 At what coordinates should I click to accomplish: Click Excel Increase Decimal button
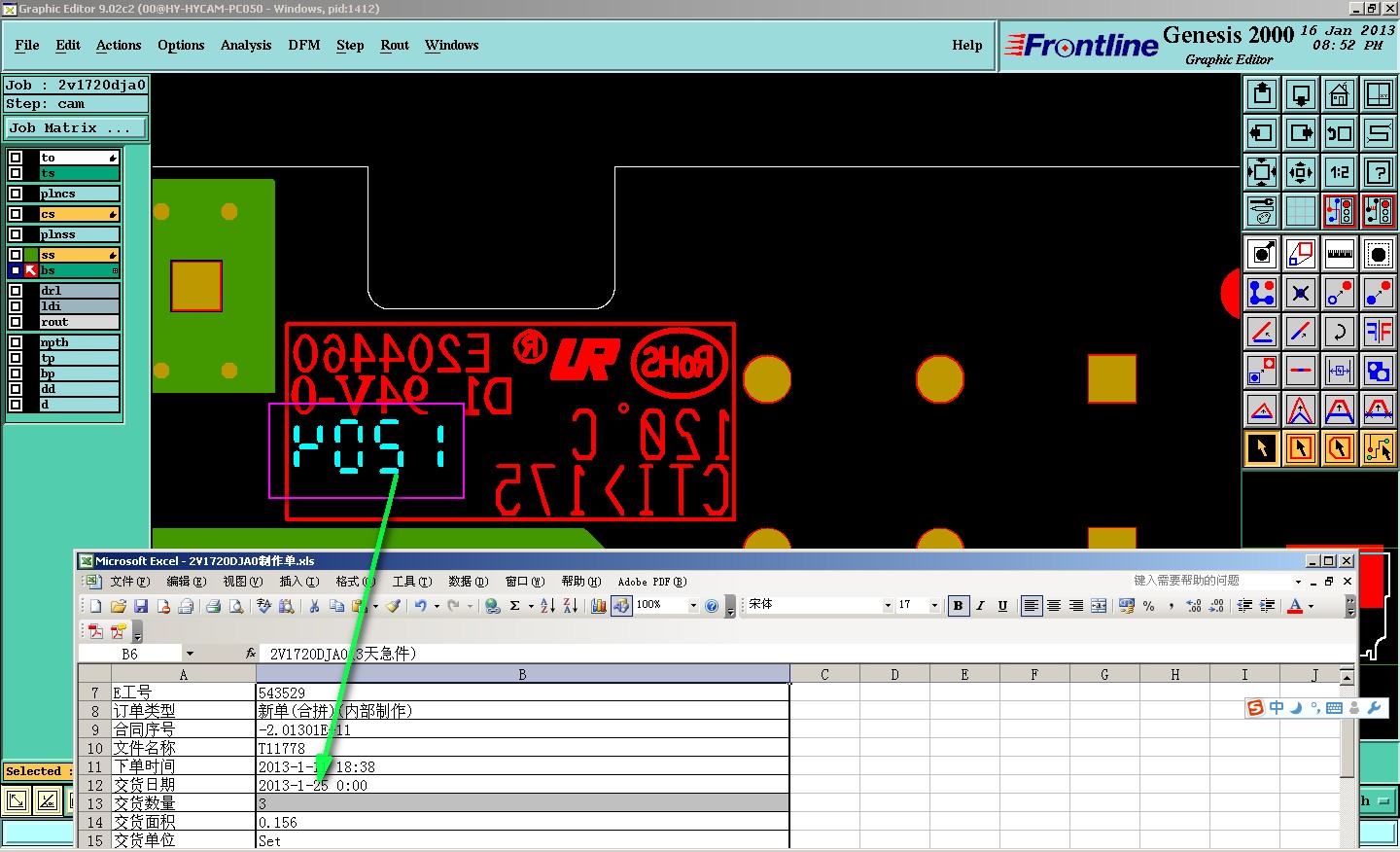[1194, 606]
